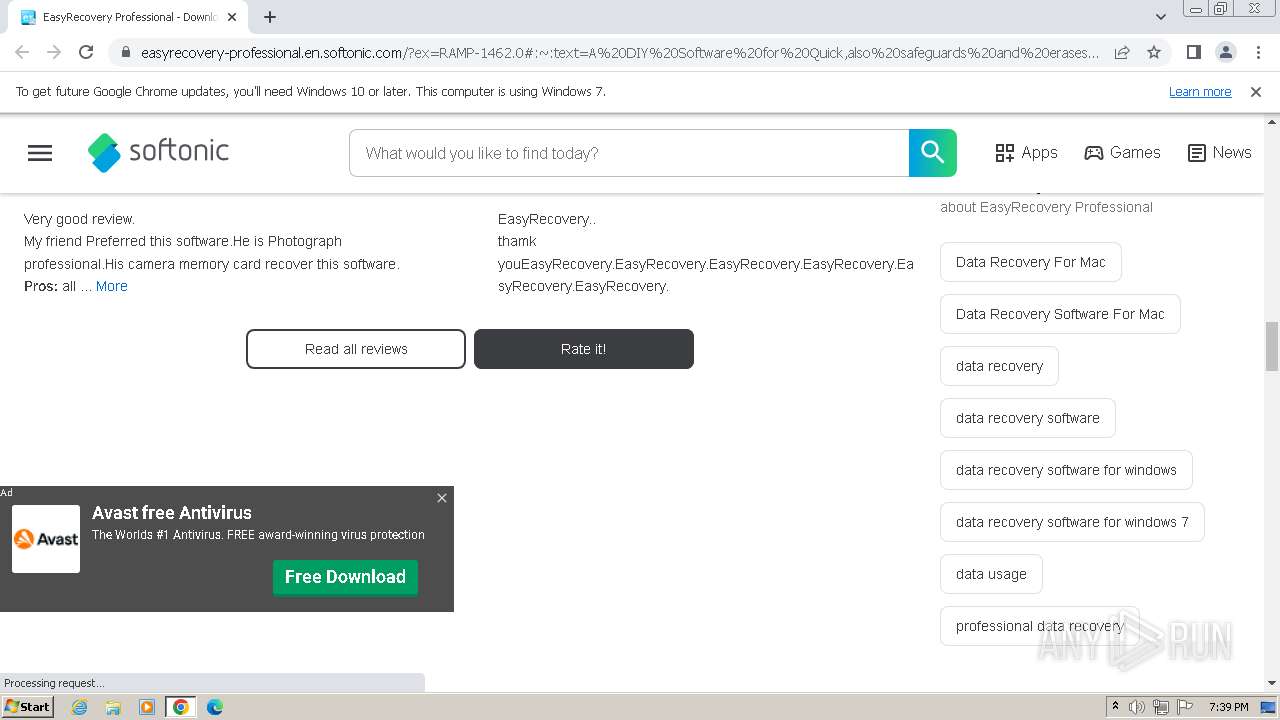This screenshot has width=1280, height=720.
Task: Focus the Softonic search field
Action: click(629, 153)
